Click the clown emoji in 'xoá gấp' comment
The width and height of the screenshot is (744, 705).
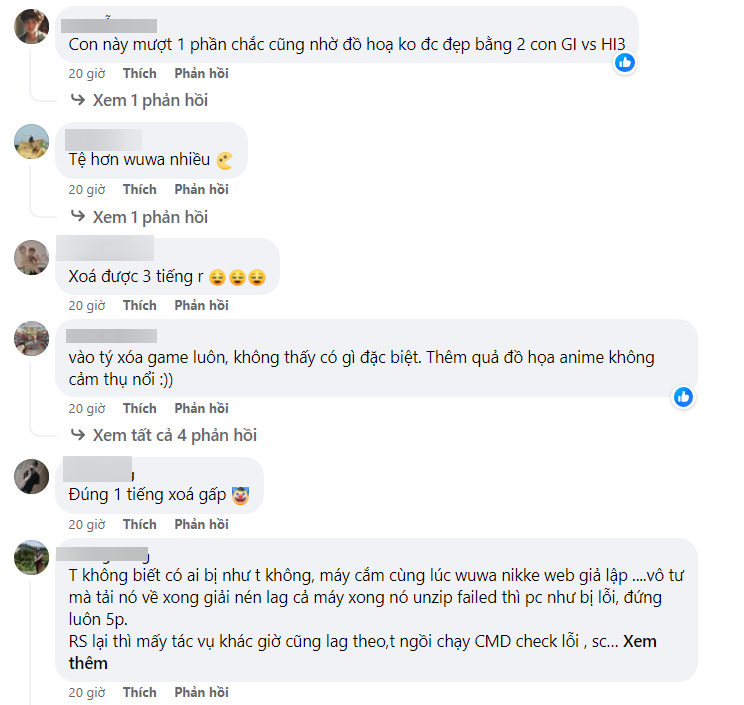tap(239, 495)
